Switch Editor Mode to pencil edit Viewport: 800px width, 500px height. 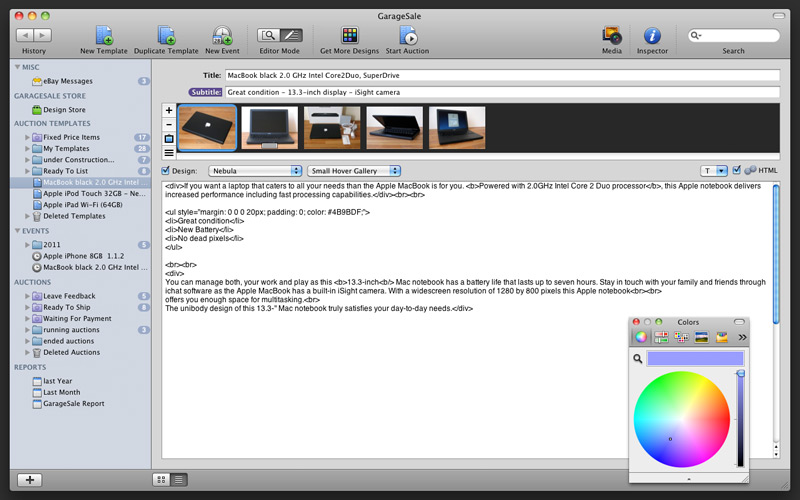tap(291, 35)
